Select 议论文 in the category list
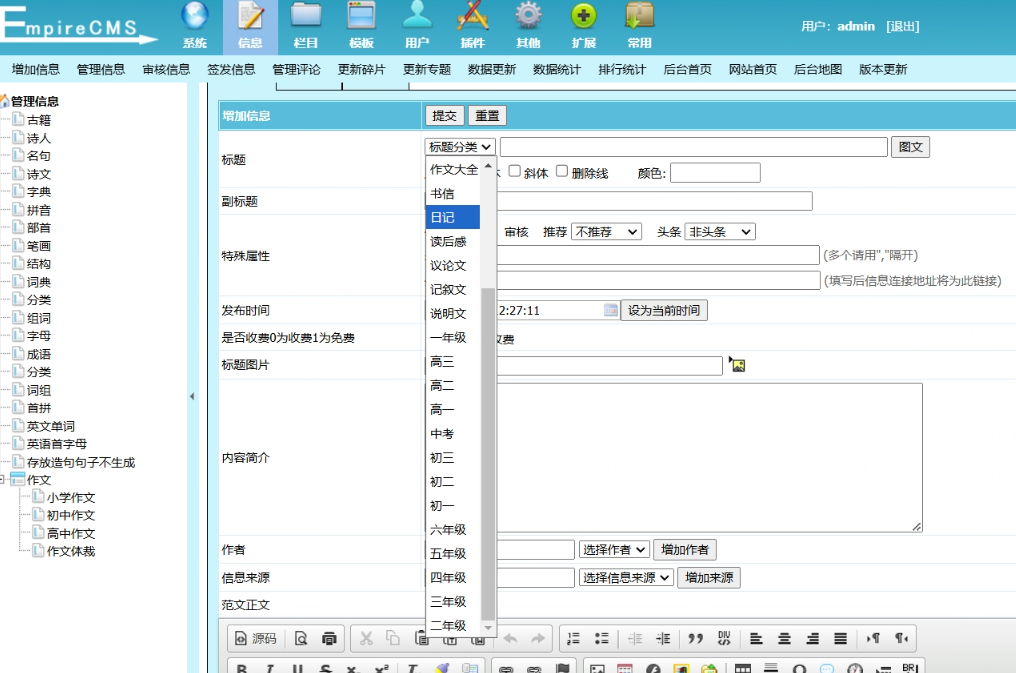Screen dimensions: 1016x673 click(x=453, y=266)
